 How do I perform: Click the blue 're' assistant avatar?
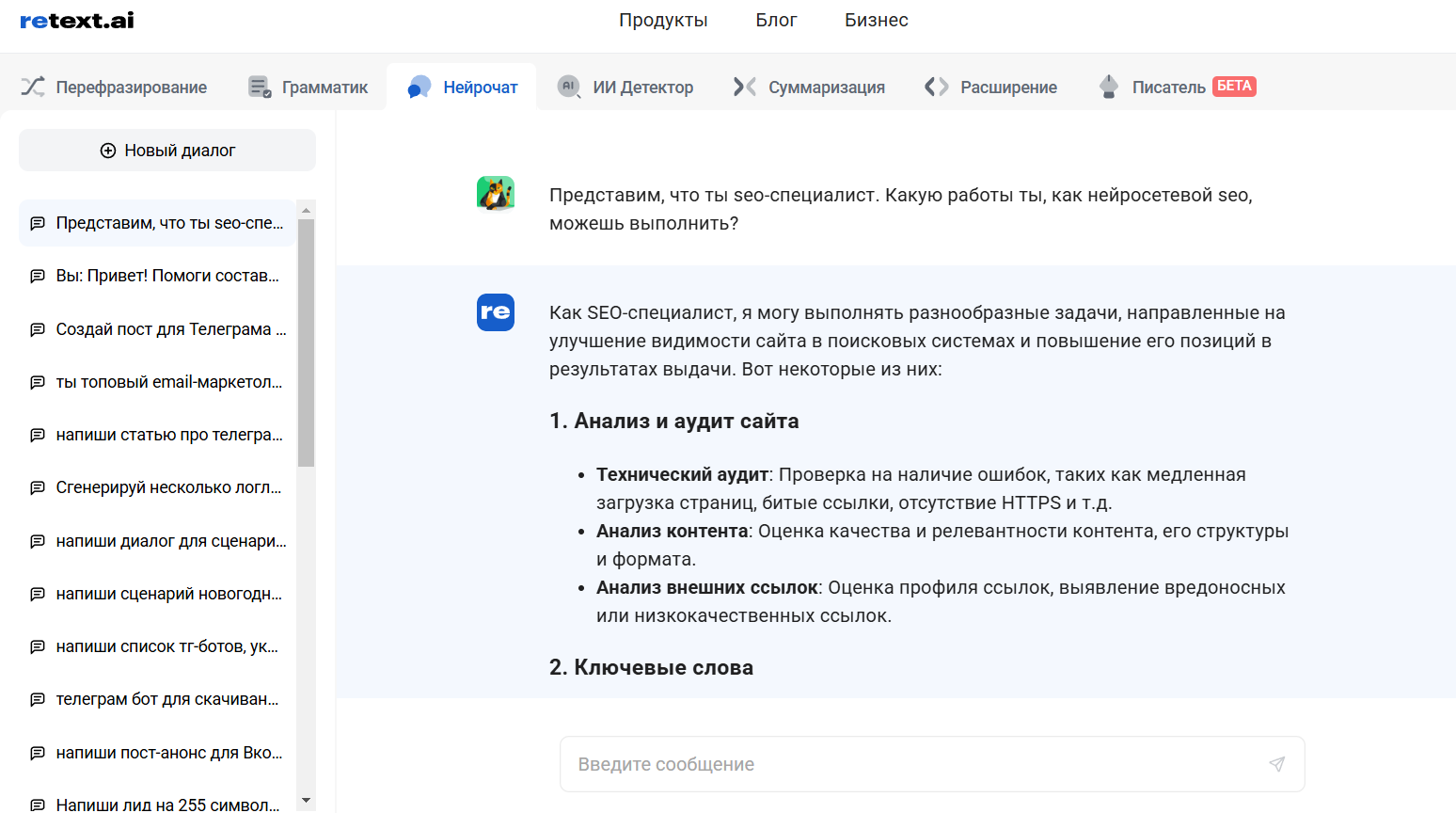coord(496,312)
